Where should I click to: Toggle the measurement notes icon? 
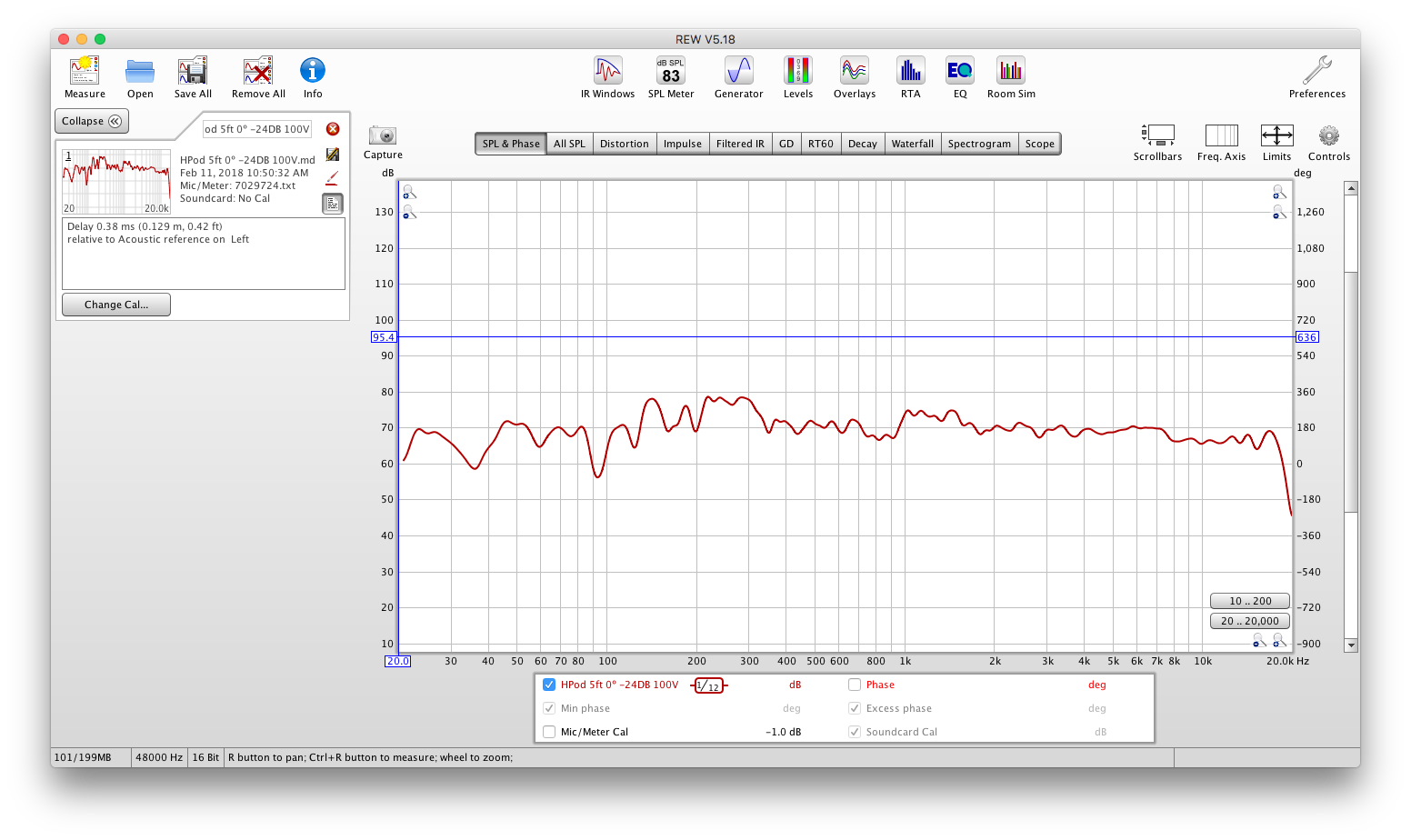[333, 204]
